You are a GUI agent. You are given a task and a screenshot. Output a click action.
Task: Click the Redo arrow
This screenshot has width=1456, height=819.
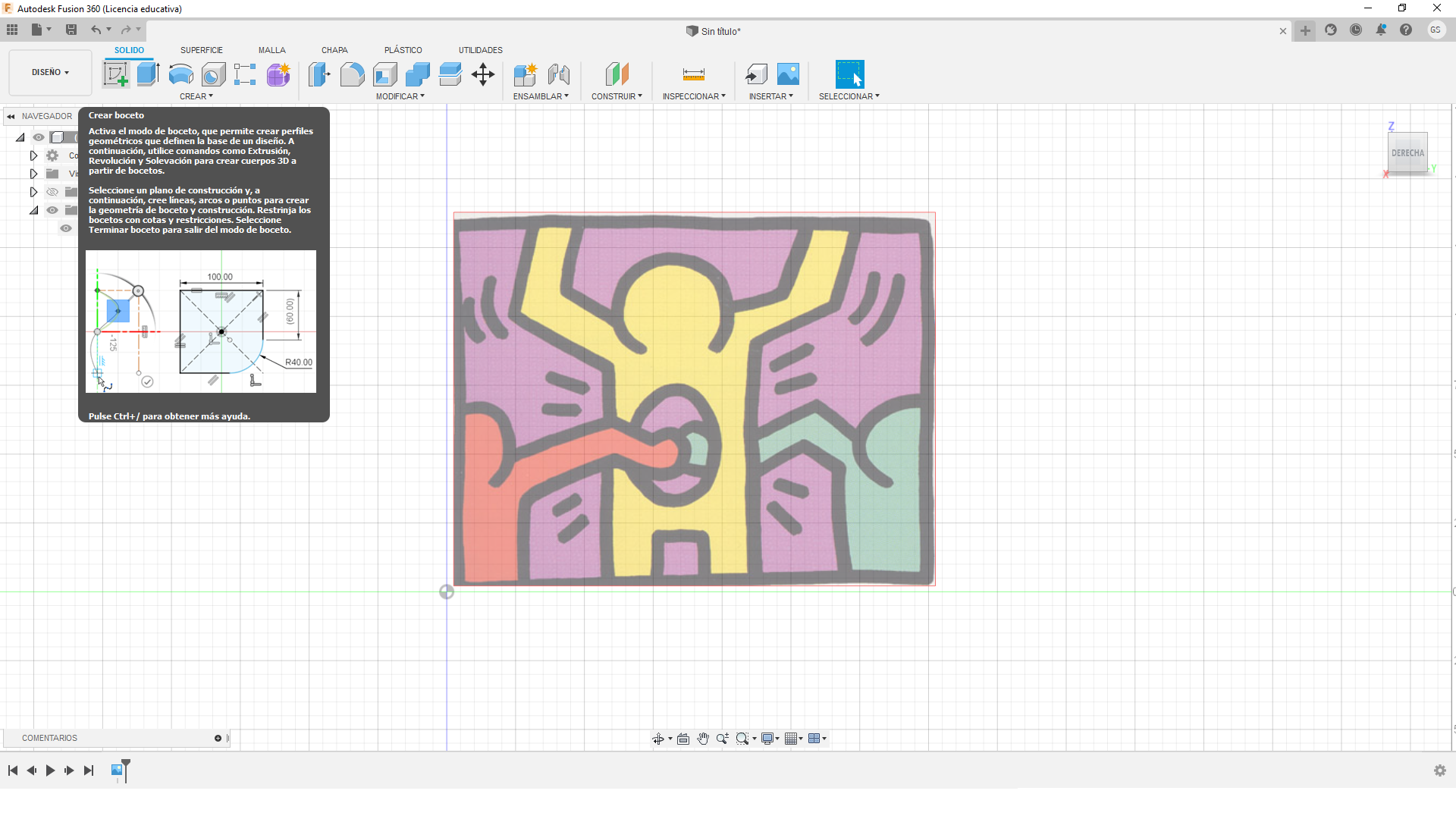126,30
